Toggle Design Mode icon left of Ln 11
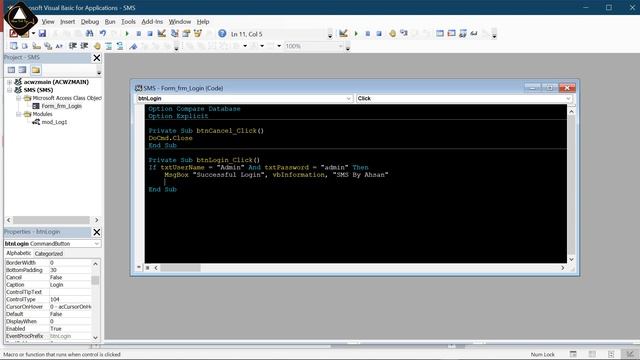Image resolution: width=640 pixels, height=360 pixels. coord(162,33)
